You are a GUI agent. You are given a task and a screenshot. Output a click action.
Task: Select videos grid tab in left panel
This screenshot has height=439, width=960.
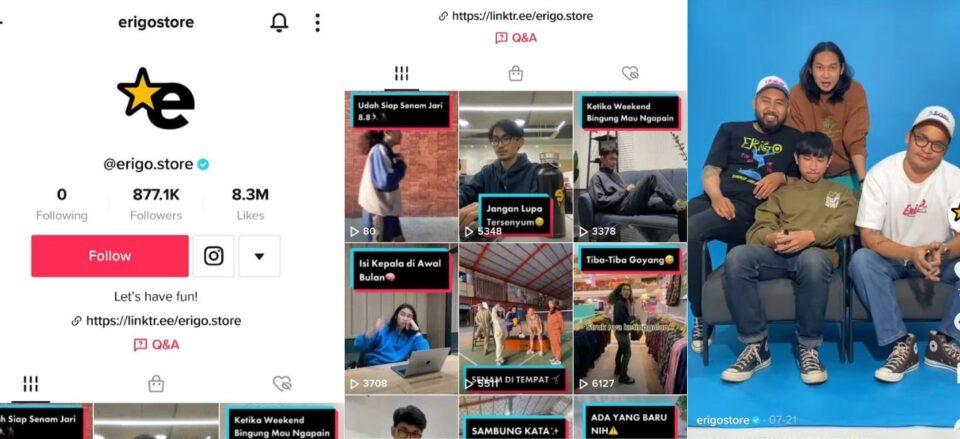click(31, 384)
